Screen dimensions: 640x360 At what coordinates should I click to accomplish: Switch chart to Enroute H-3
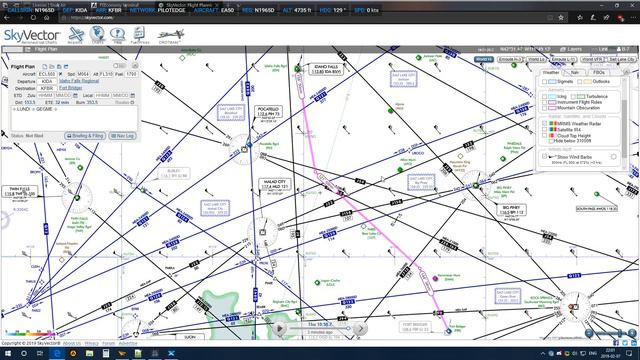pos(510,60)
